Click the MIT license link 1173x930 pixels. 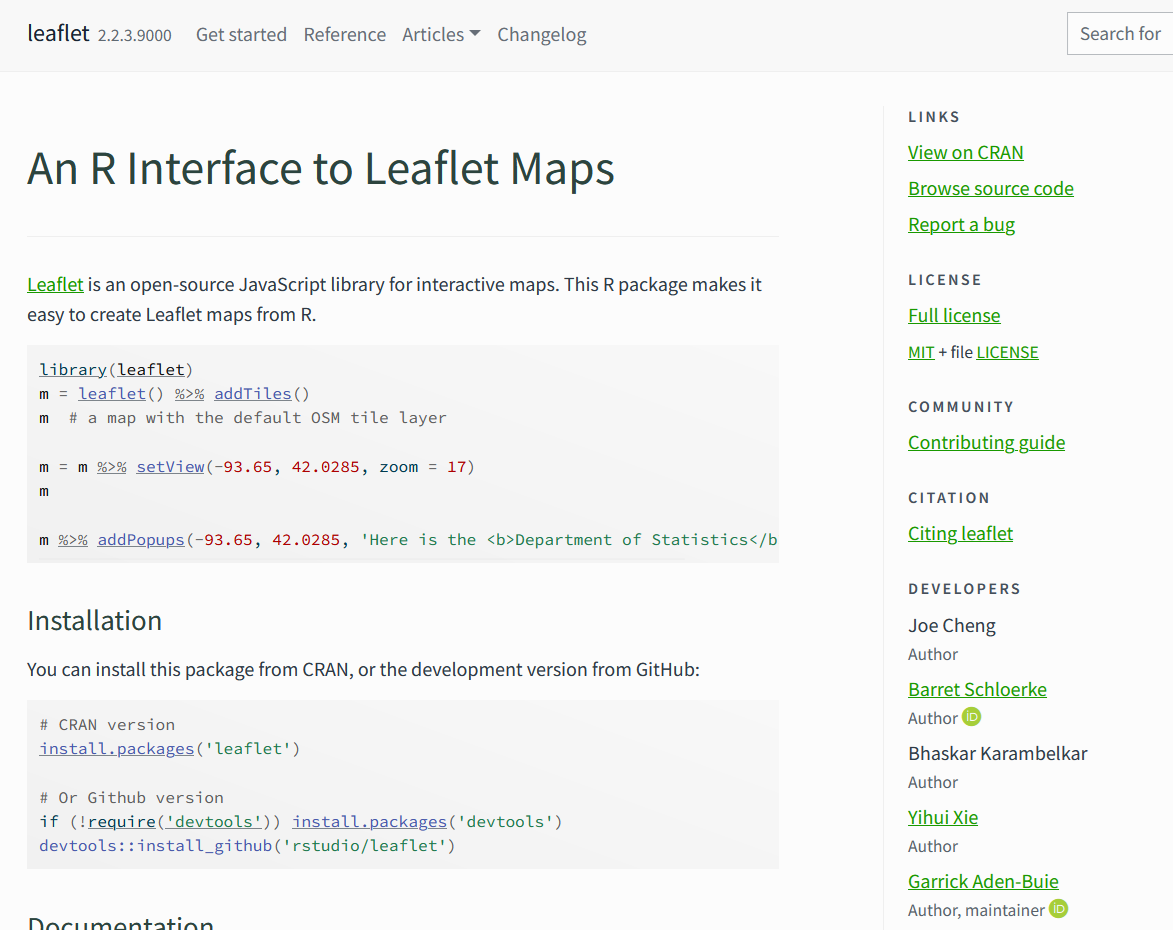pyautogui.click(x=921, y=352)
